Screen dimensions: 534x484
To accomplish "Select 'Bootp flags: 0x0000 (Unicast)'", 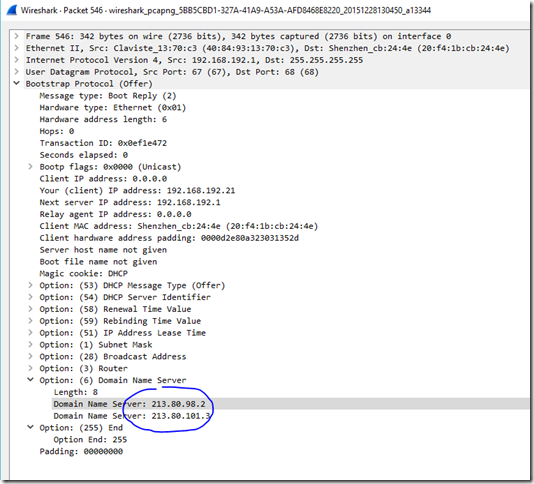I will 110,167.
